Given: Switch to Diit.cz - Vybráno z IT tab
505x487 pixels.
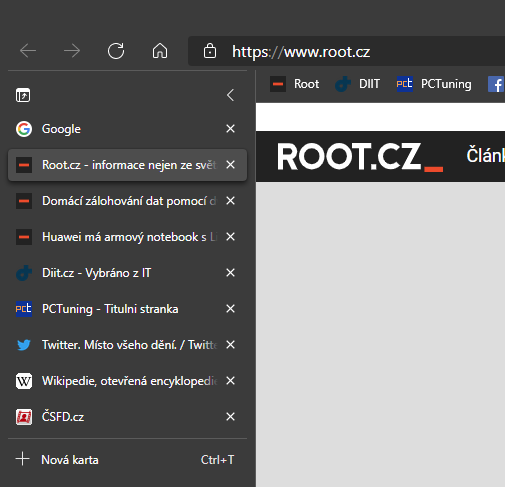Looking at the screenshot, I should click(x=127, y=273).
